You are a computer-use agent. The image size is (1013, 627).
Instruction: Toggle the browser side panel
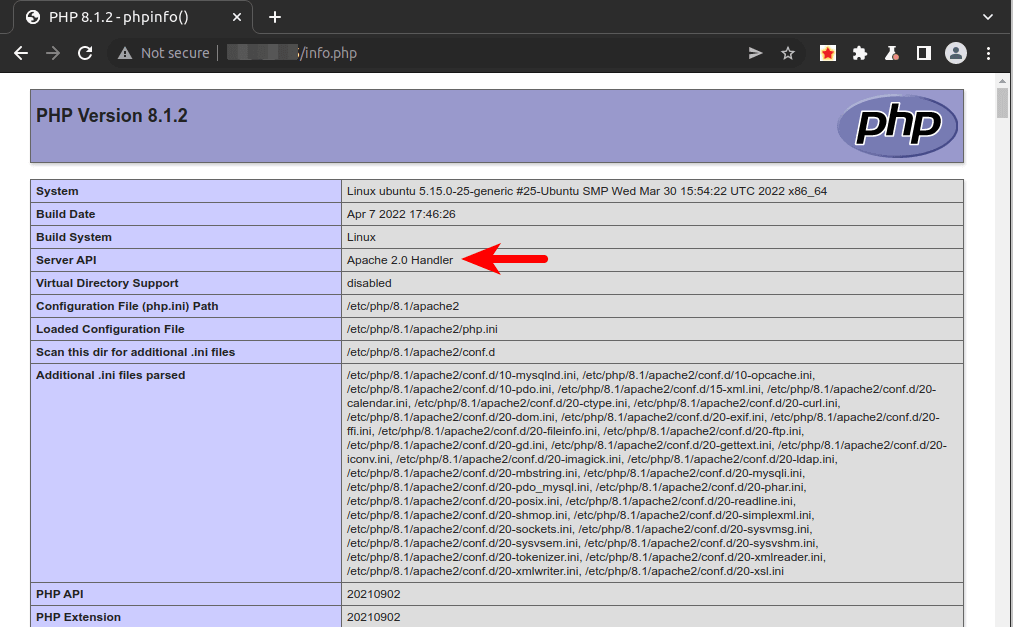point(924,53)
